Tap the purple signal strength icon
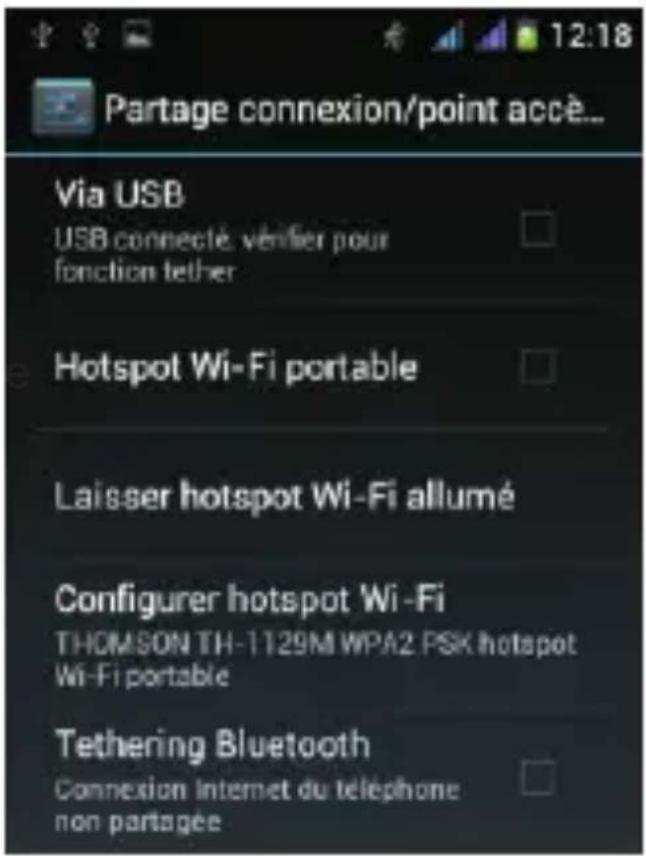646x856 pixels. (x=491, y=37)
